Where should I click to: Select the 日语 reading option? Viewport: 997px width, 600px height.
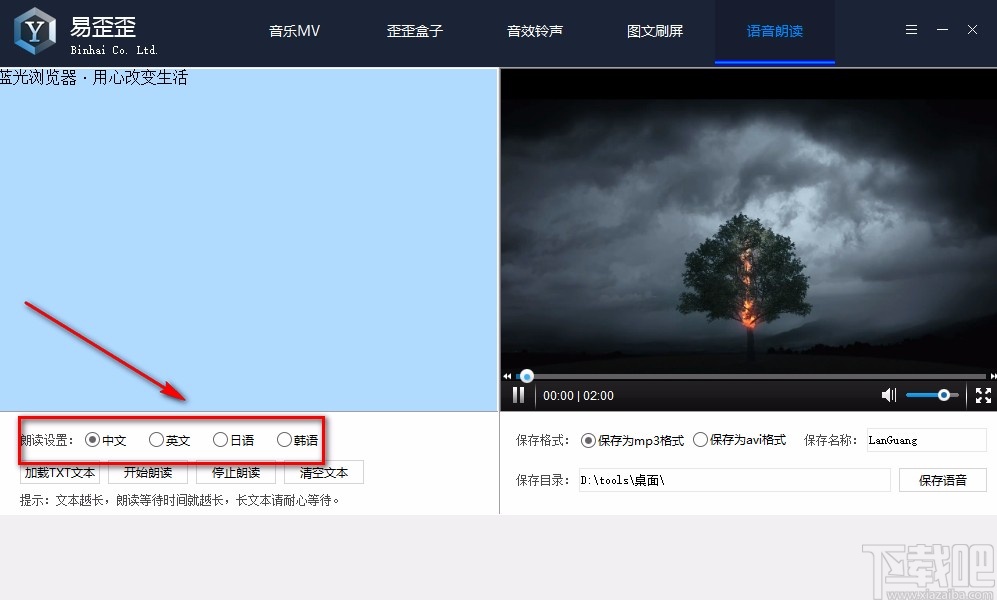coord(220,439)
